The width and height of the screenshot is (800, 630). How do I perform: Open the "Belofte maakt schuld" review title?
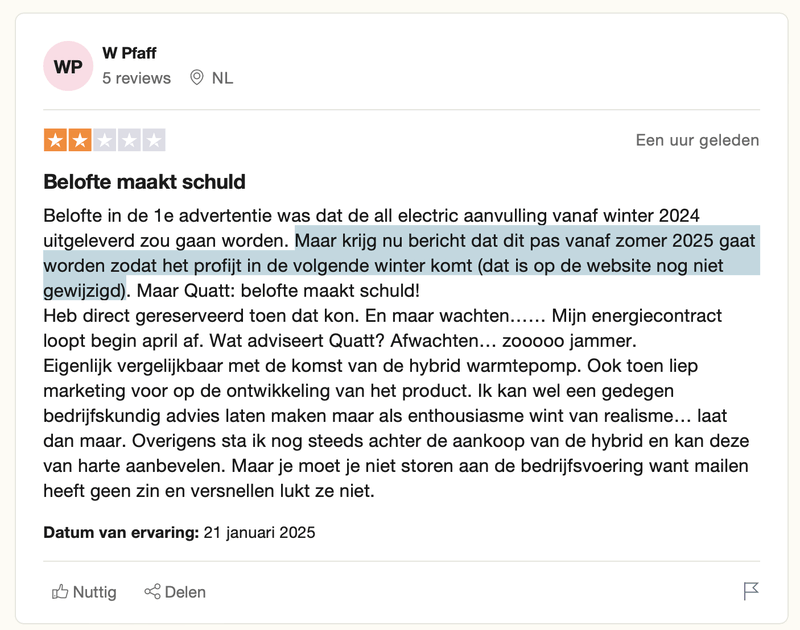[144, 183]
